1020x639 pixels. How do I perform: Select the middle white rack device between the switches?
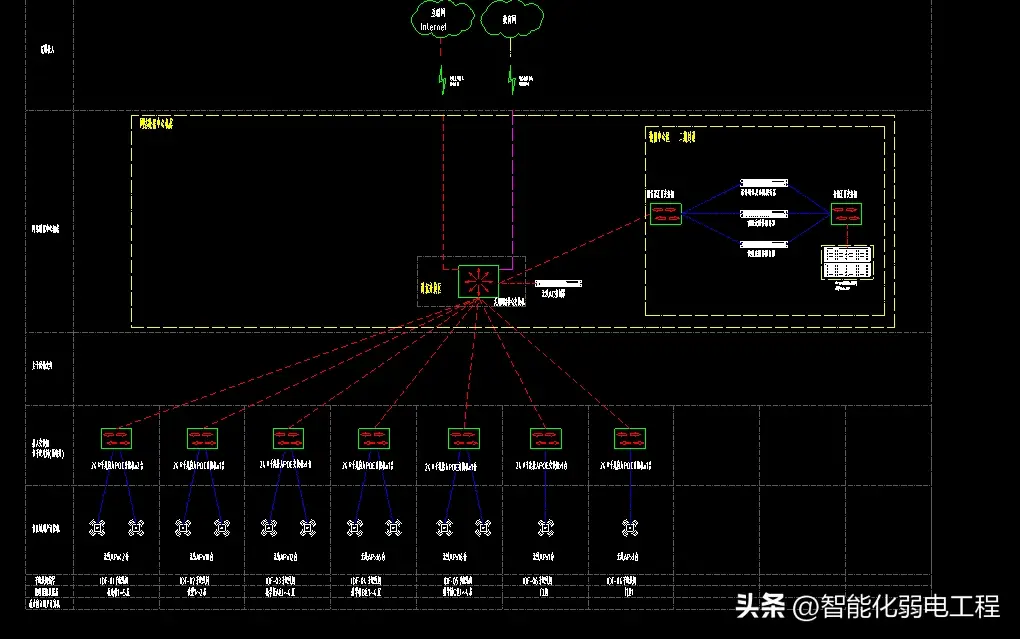pos(764,213)
